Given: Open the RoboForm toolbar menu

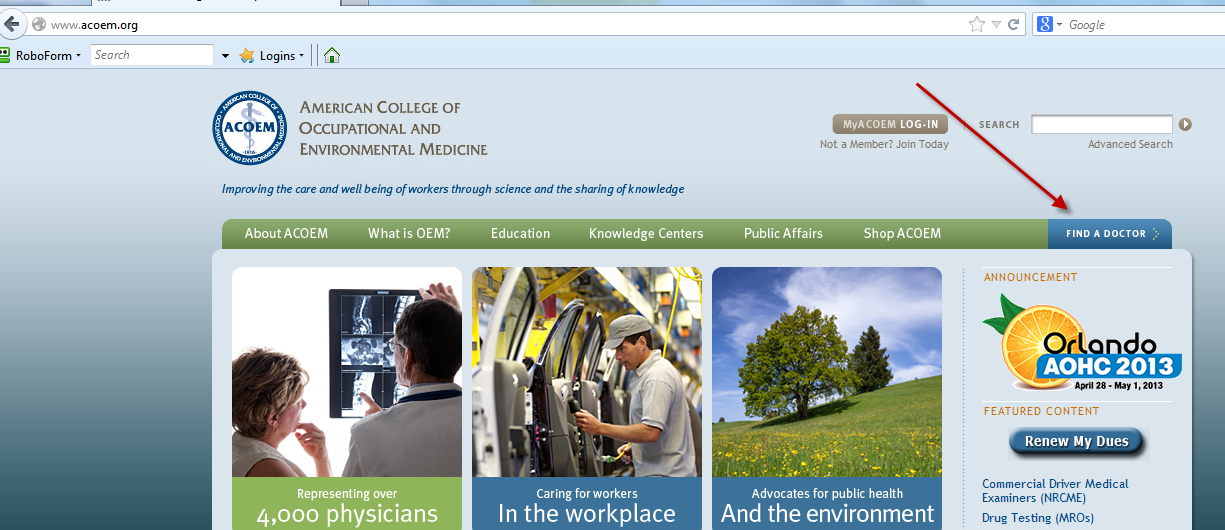Looking at the screenshot, I should click(42, 55).
